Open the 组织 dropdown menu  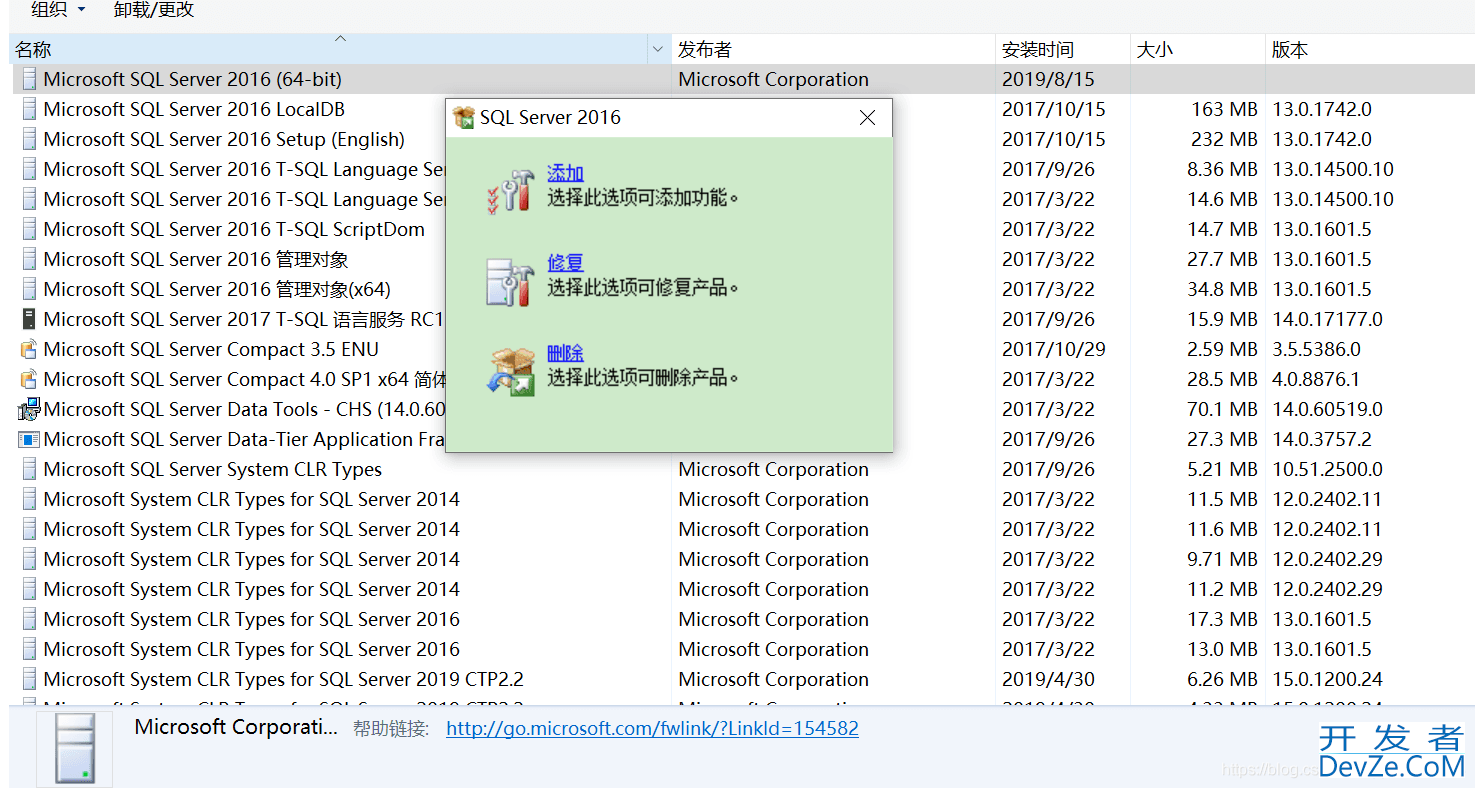coord(58,10)
